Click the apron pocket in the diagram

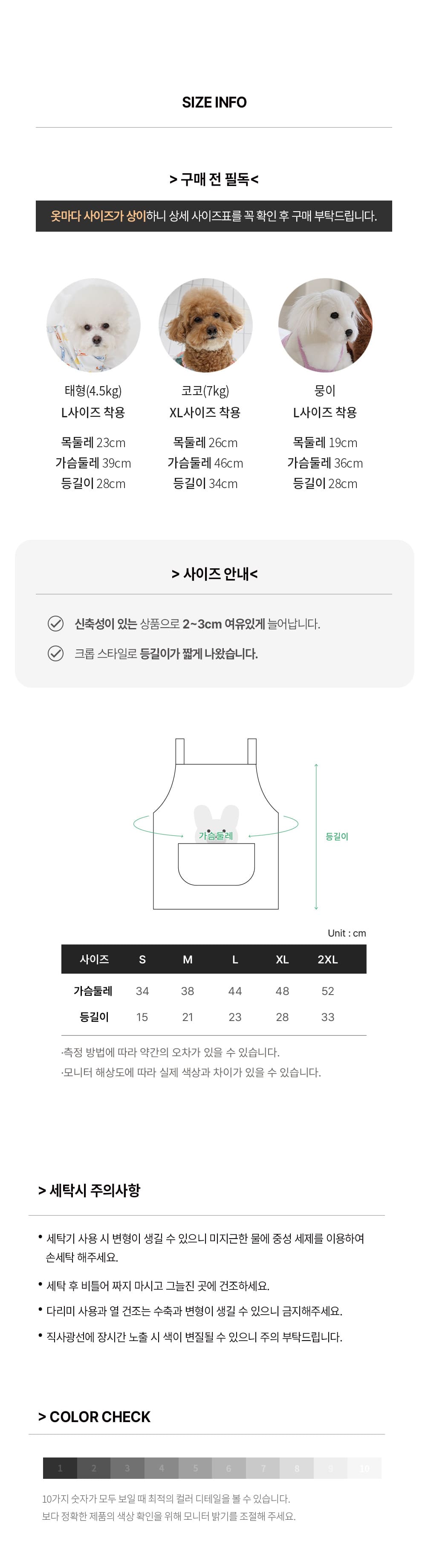(216, 864)
